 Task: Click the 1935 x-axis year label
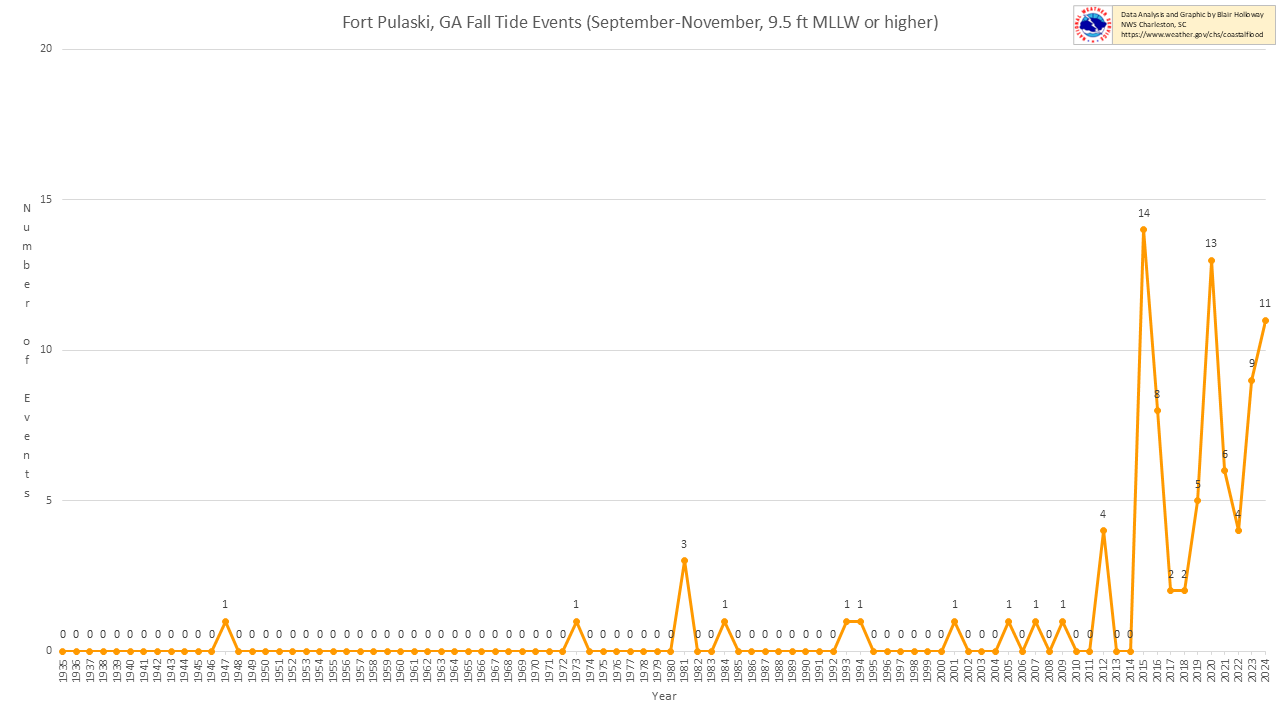point(63,671)
